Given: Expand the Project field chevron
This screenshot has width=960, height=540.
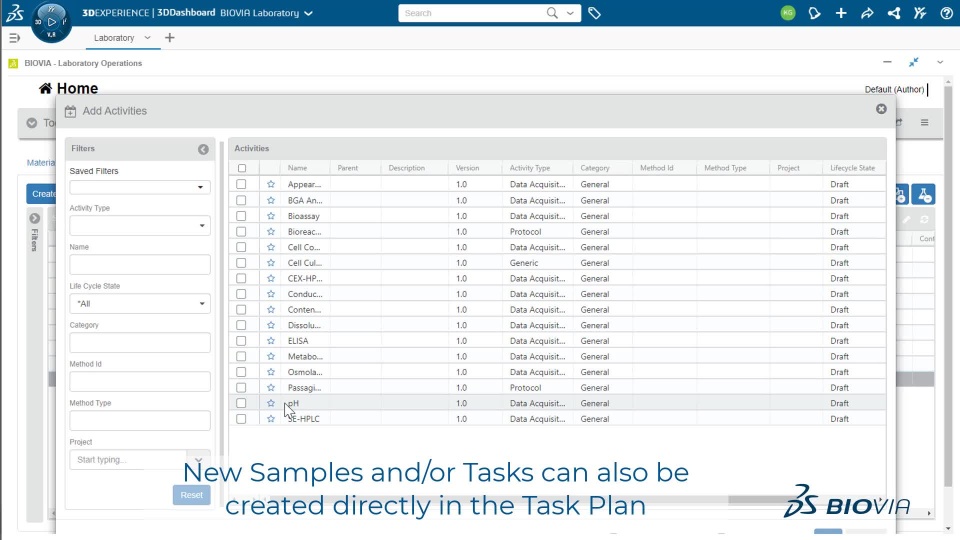Looking at the screenshot, I should (198, 460).
